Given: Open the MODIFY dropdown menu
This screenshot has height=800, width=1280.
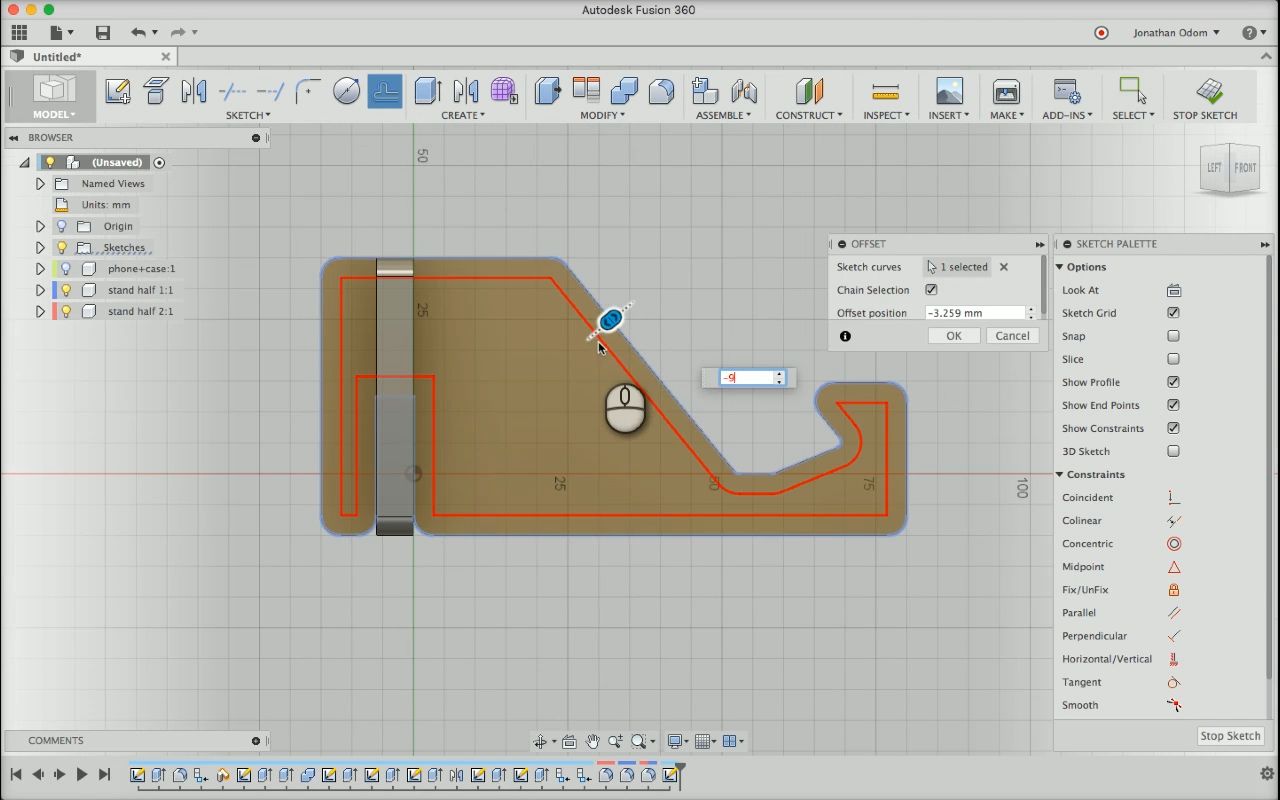Looking at the screenshot, I should point(602,115).
